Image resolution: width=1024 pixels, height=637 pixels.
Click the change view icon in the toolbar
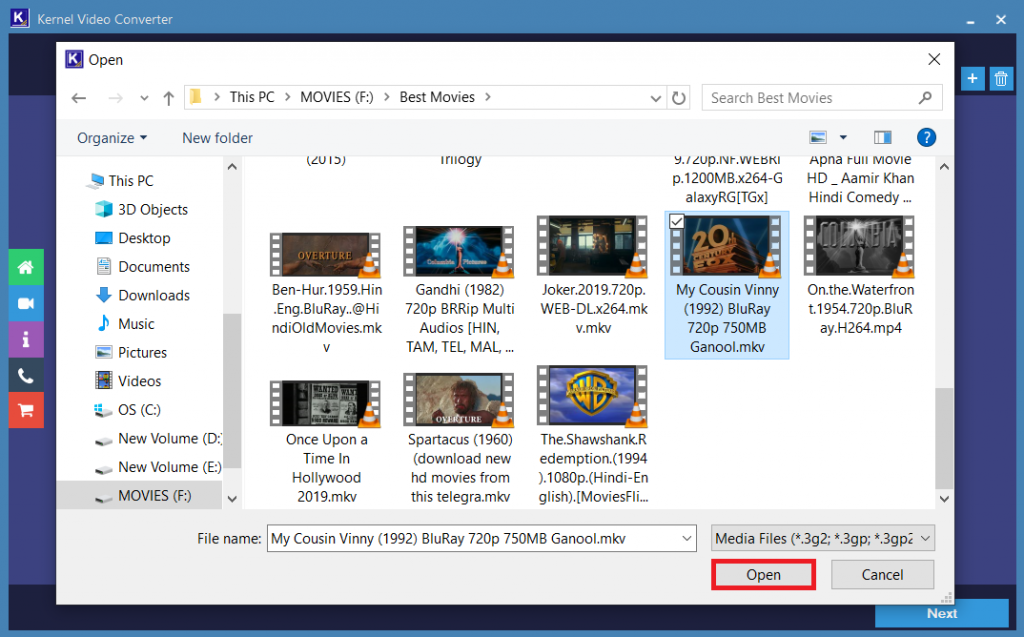coord(820,137)
